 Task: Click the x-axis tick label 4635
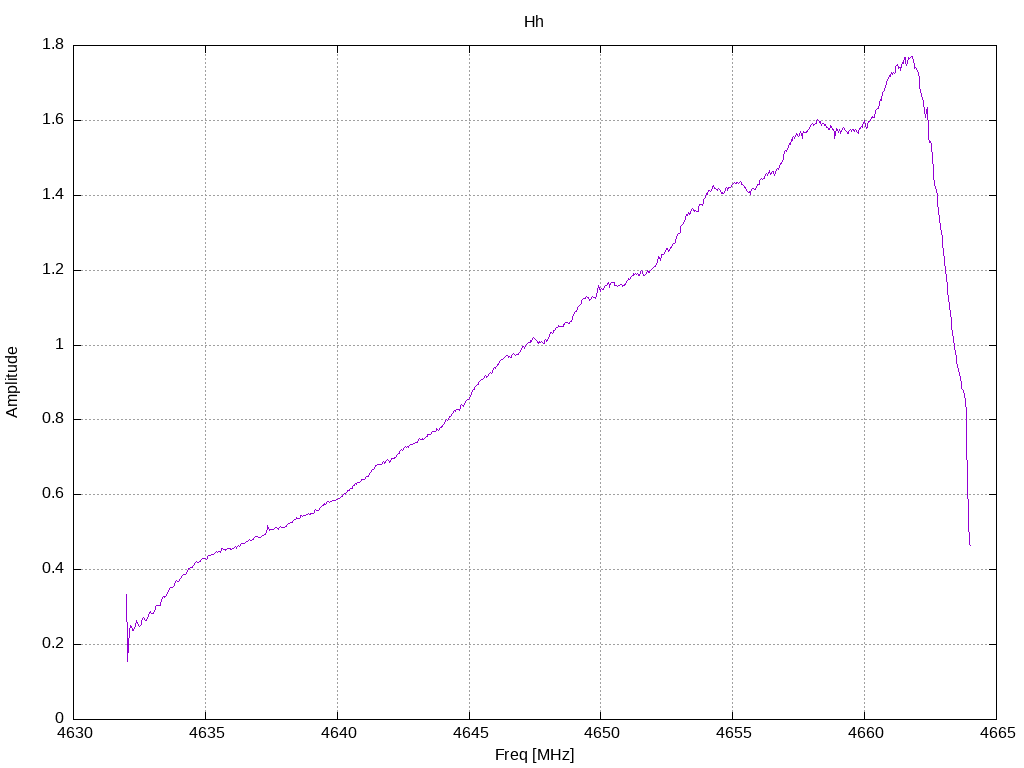pyautogui.click(x=206, y=733)
